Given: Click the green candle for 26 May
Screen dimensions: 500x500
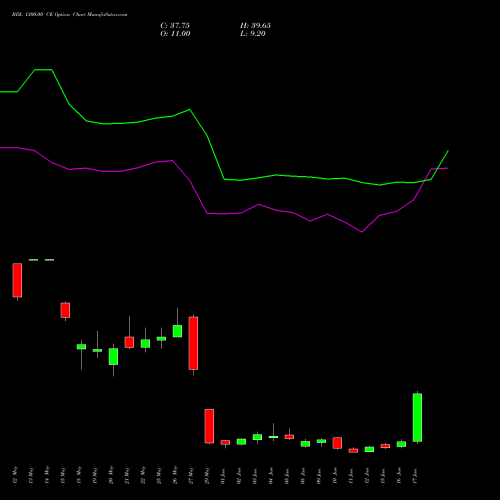Looking at the screenshot, I should pyautogui.click(x=177, y=331).
